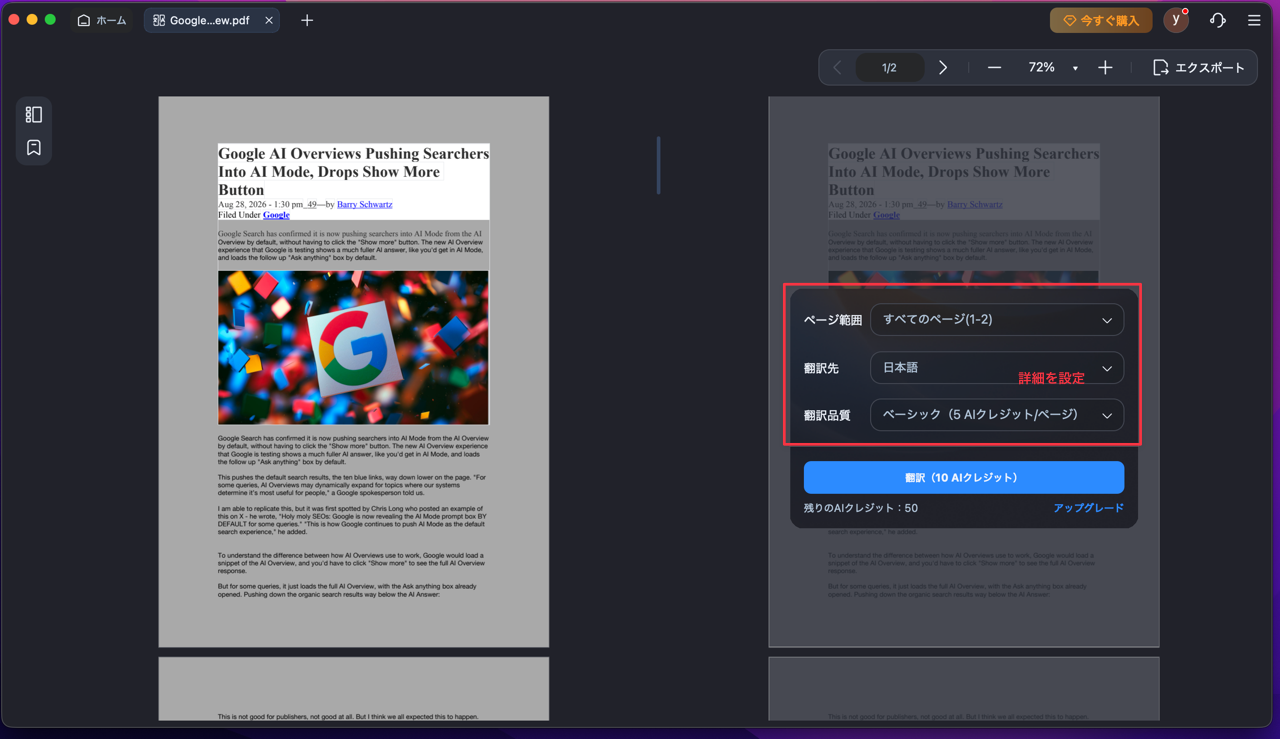Viewport: 1280px width, 739px height.
Task: Add a new tab with plus icon
Action: point(307,20)
